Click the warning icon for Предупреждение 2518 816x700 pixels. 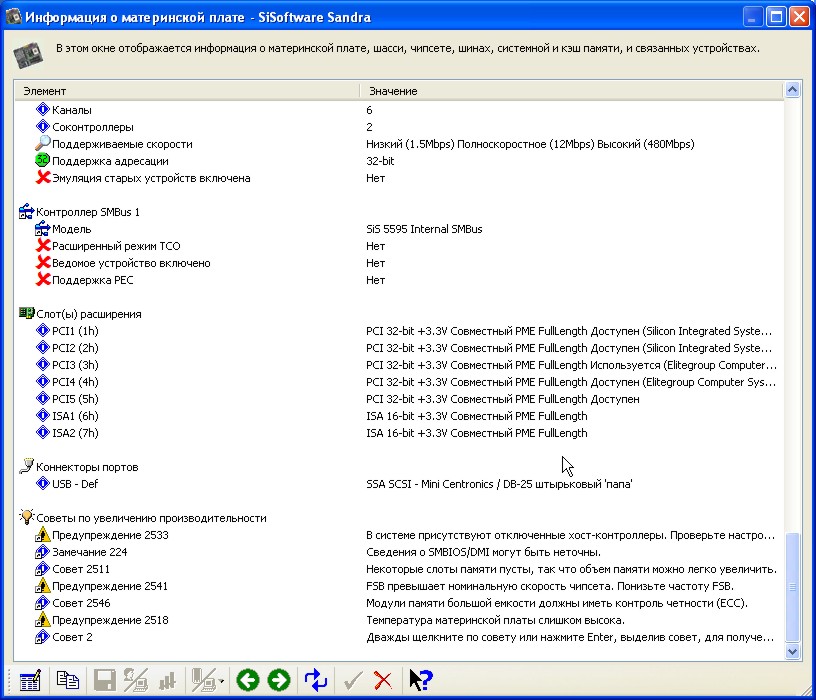click(43, 620)
